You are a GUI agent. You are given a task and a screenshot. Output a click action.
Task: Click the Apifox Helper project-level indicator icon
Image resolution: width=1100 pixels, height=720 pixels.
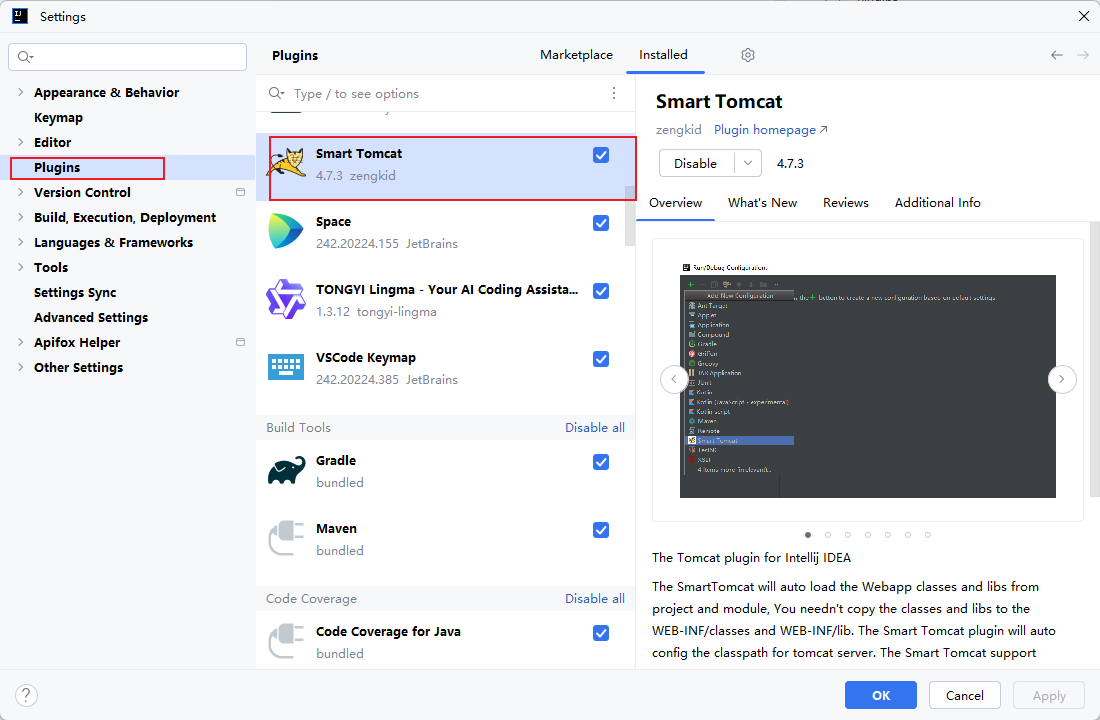coord(241,342)
